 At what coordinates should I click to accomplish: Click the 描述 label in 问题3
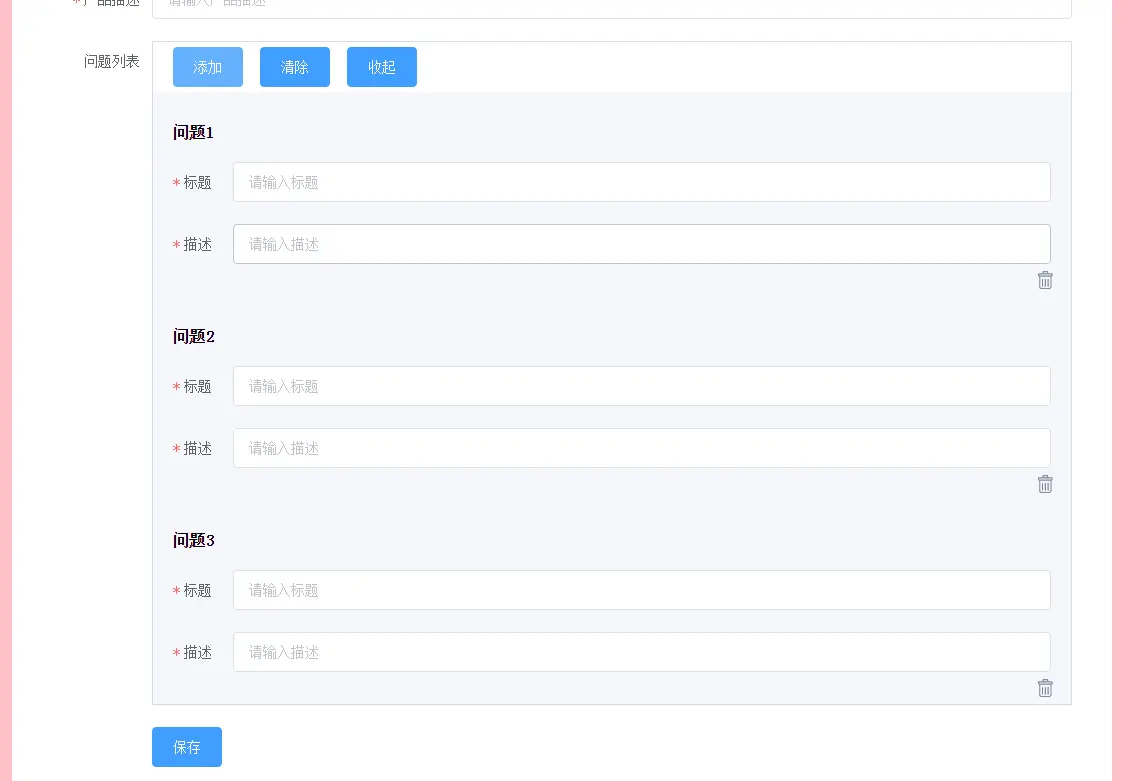pos(197,653)
